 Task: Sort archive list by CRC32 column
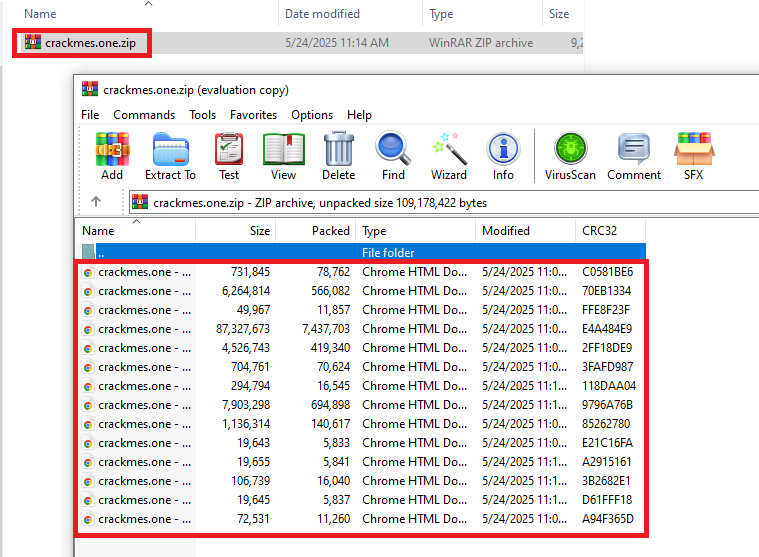point(610,230)
